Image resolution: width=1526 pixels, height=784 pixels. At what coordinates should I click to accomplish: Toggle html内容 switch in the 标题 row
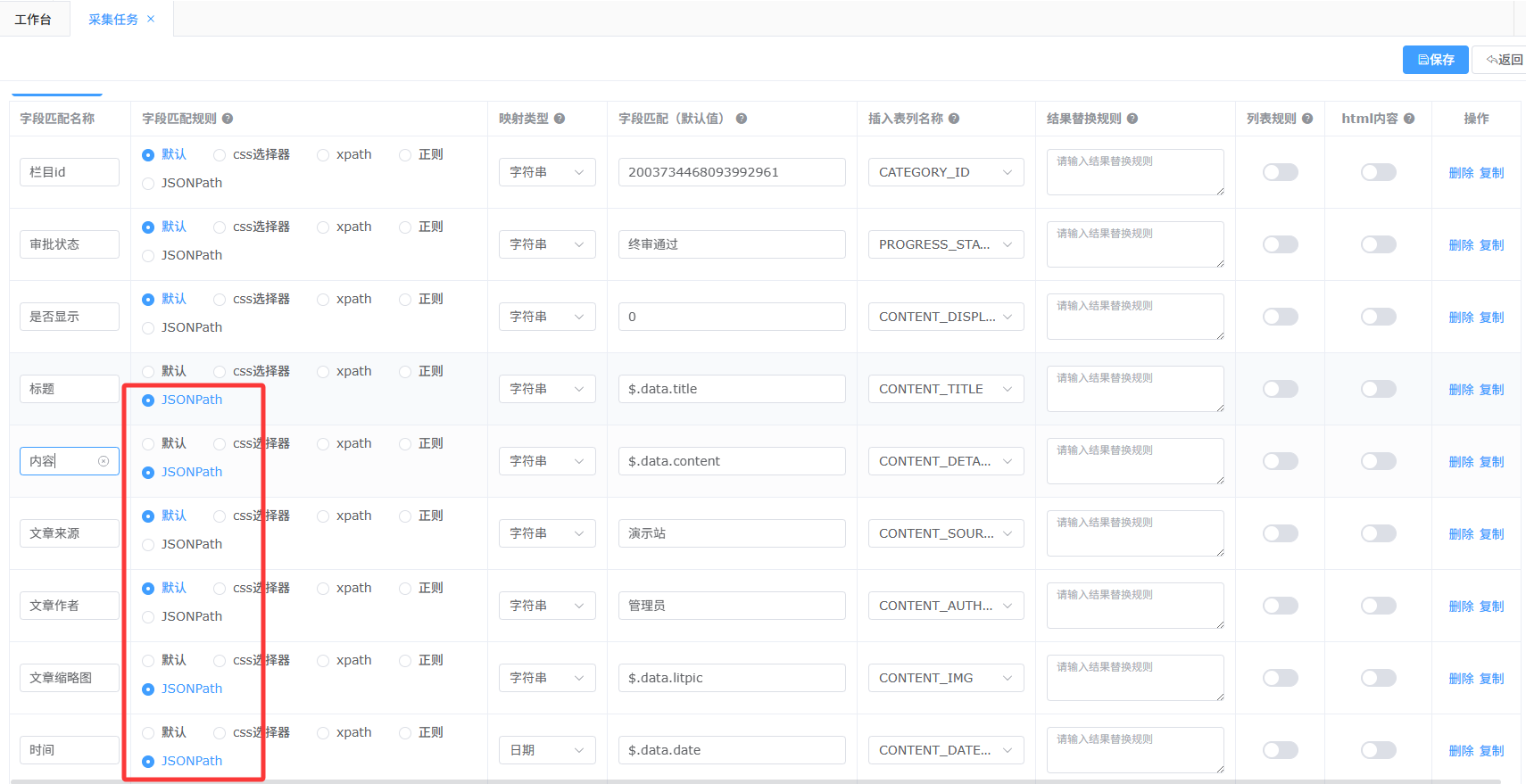point(1378,389)
